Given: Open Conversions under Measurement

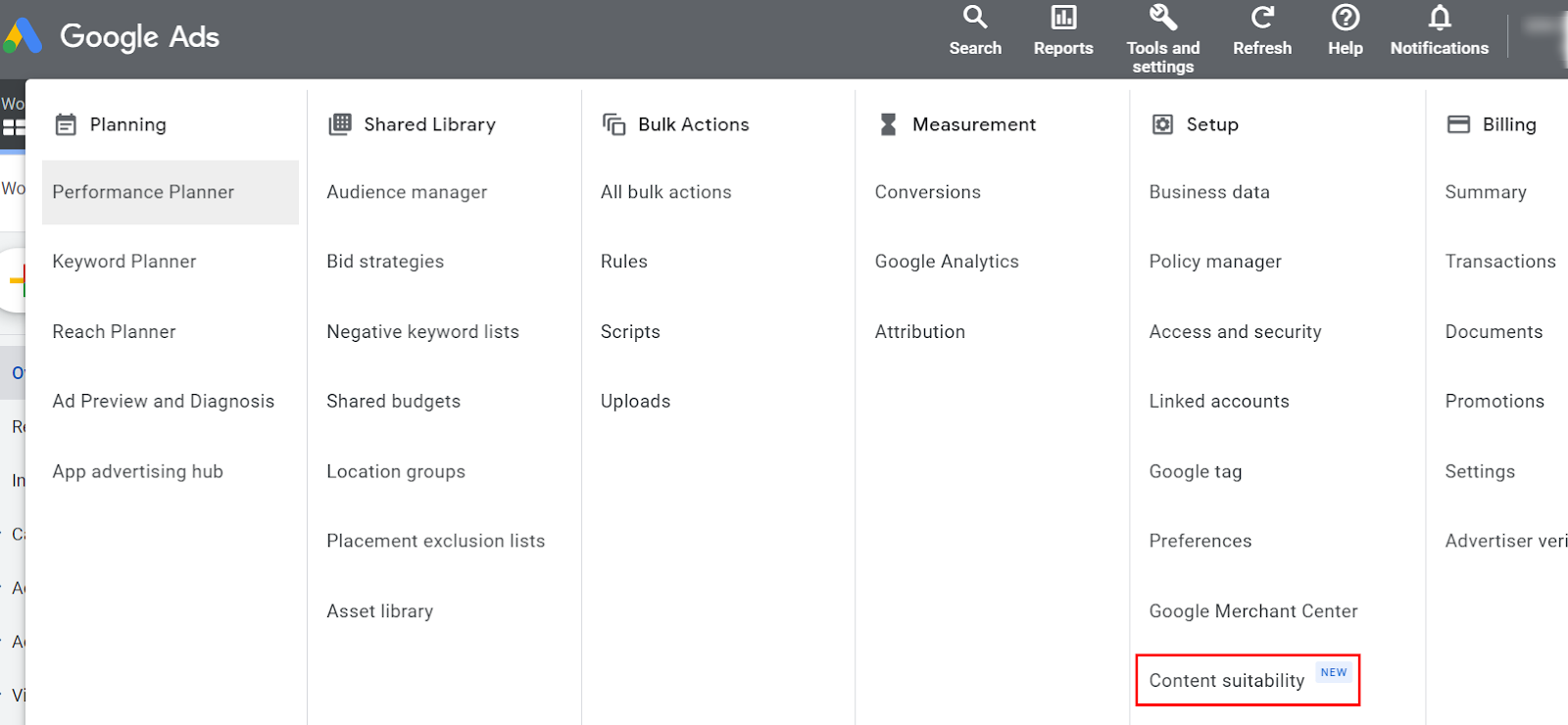Looking at the screenshot, I should coord(928,192).
